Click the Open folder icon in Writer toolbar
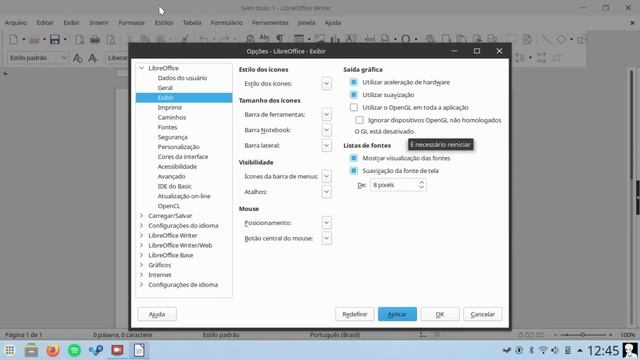The width and height of the screenshot is (640, 360). coord(34,40)
